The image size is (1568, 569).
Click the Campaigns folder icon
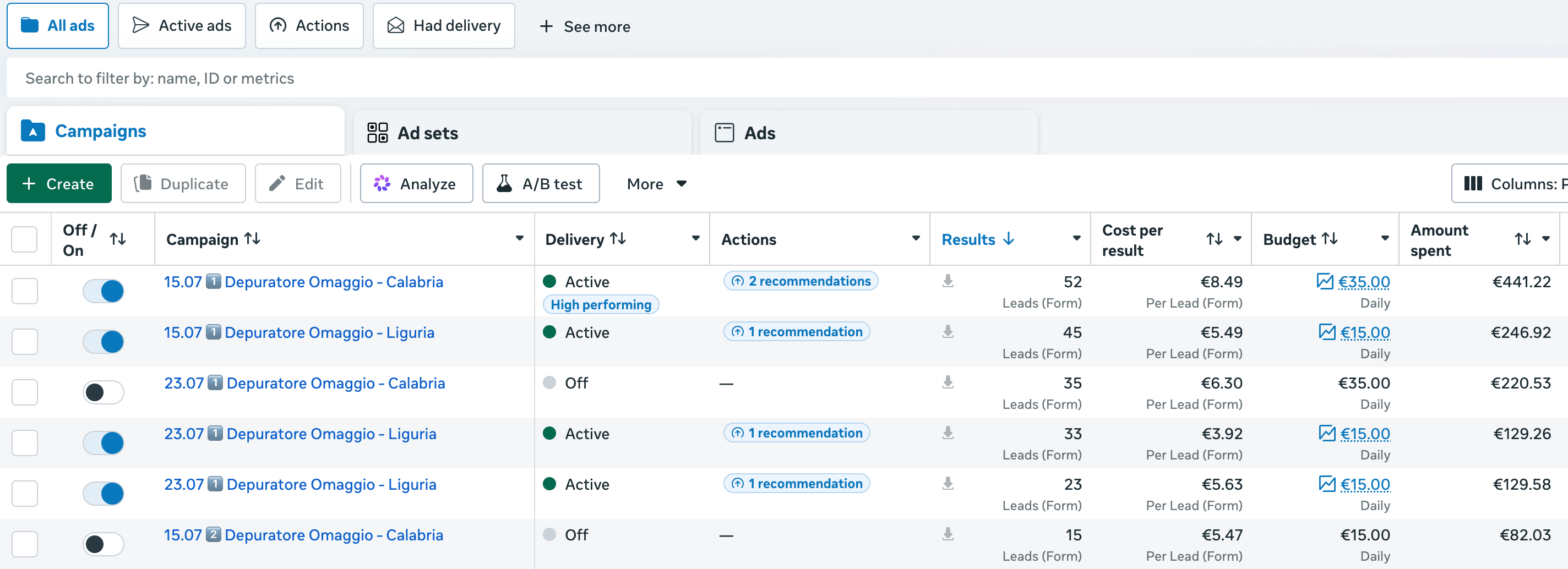pos(33,131)
